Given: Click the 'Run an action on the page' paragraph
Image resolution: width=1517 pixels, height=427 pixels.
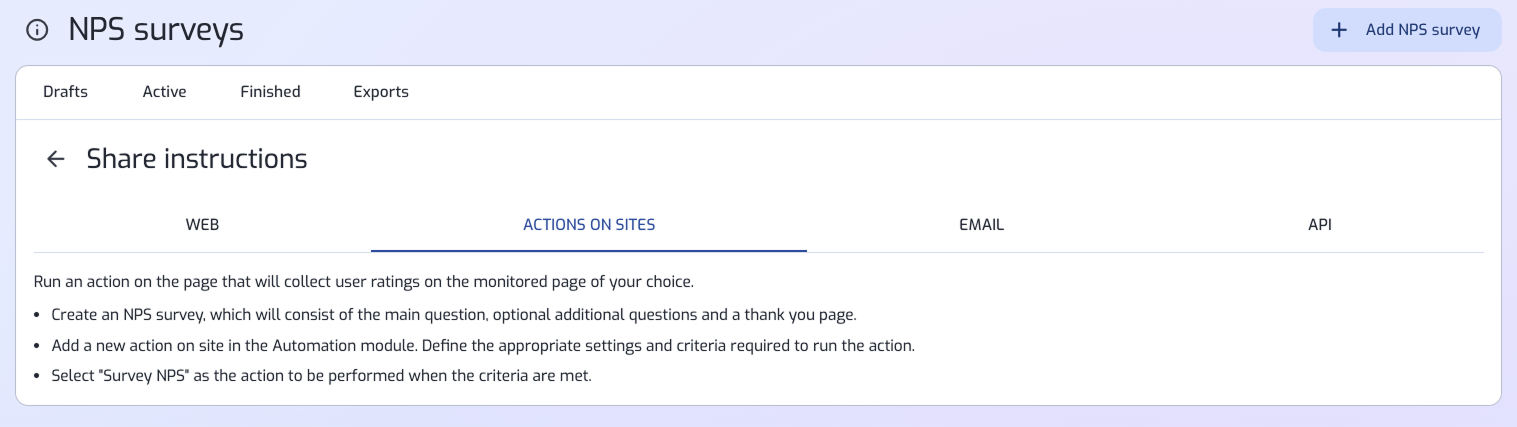Looking at the screenshot, I should pos(364,281).
